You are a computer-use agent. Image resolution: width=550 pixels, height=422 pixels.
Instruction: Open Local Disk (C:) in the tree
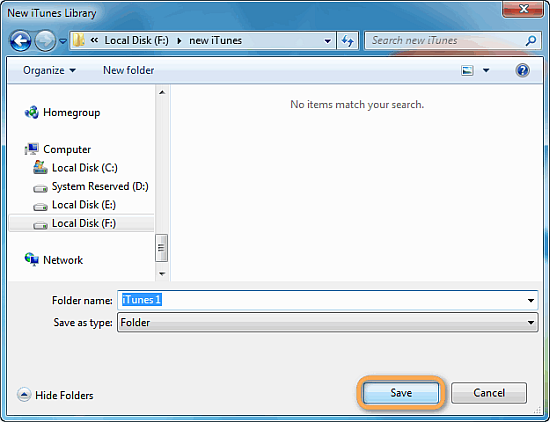85,168
